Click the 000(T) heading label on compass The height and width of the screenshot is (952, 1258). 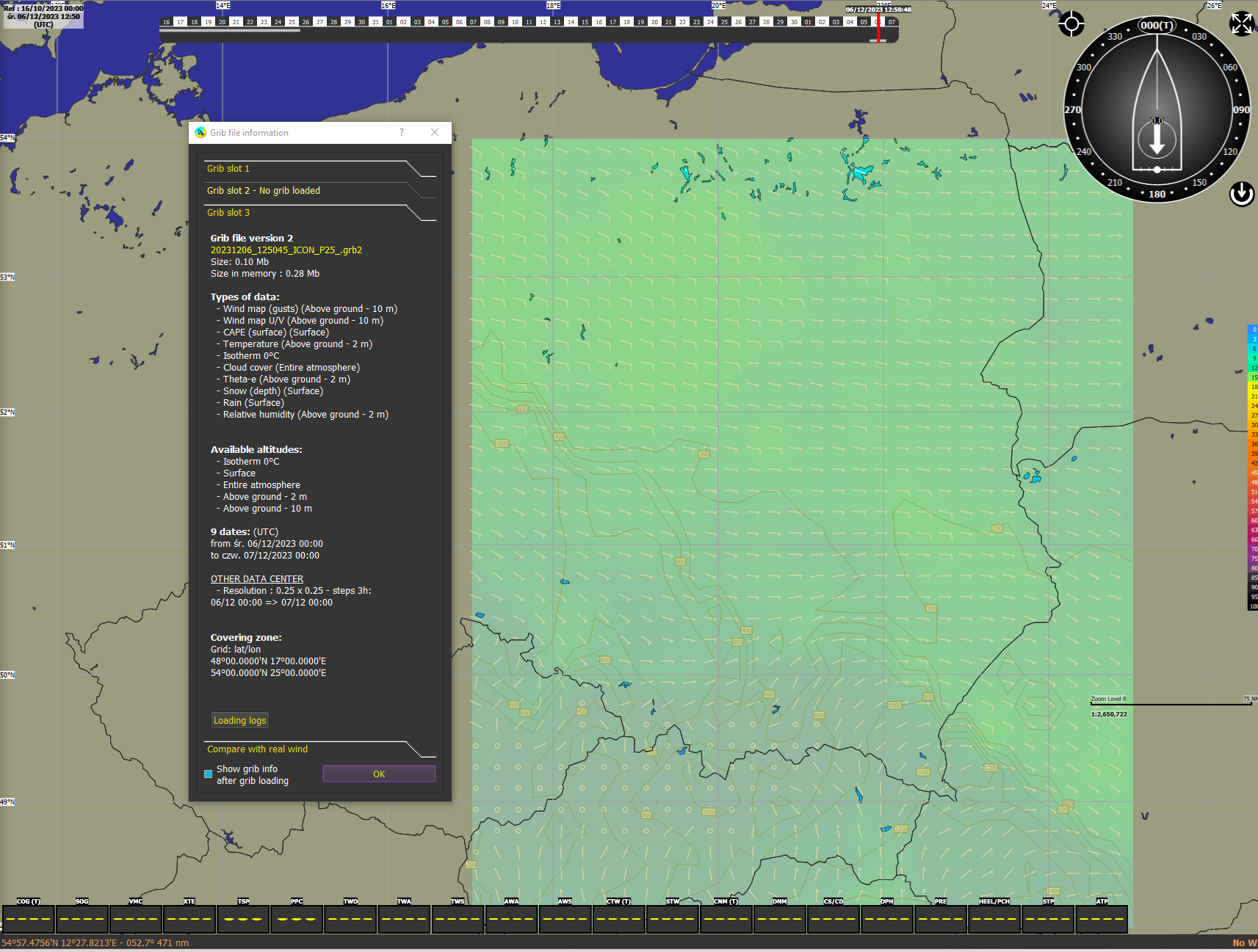point(1157,26)
